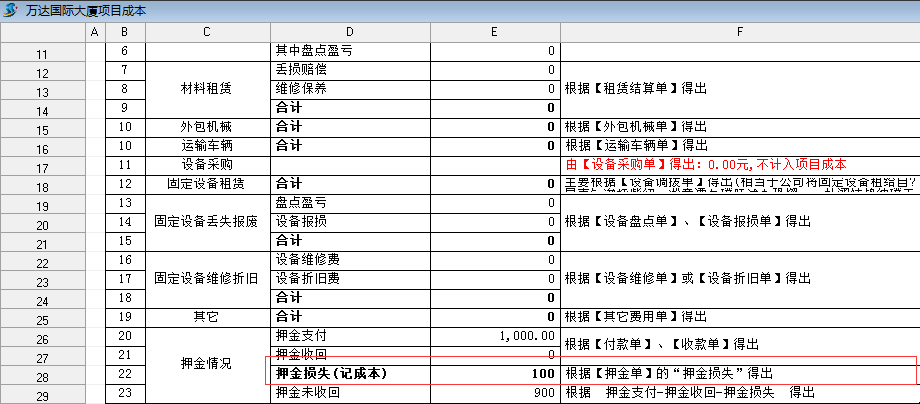
Task: Select the 材料租赁 category cell
Action: [x=207, y=88]
